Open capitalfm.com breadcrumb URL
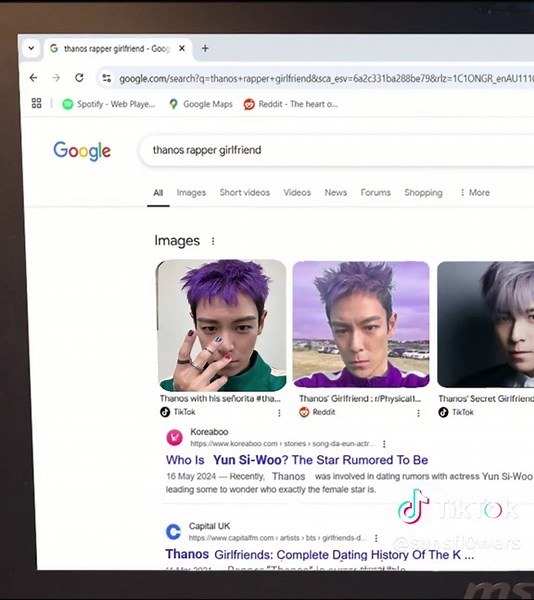Image resolution: width=534 pixels, height=600 pixels. 277,538
